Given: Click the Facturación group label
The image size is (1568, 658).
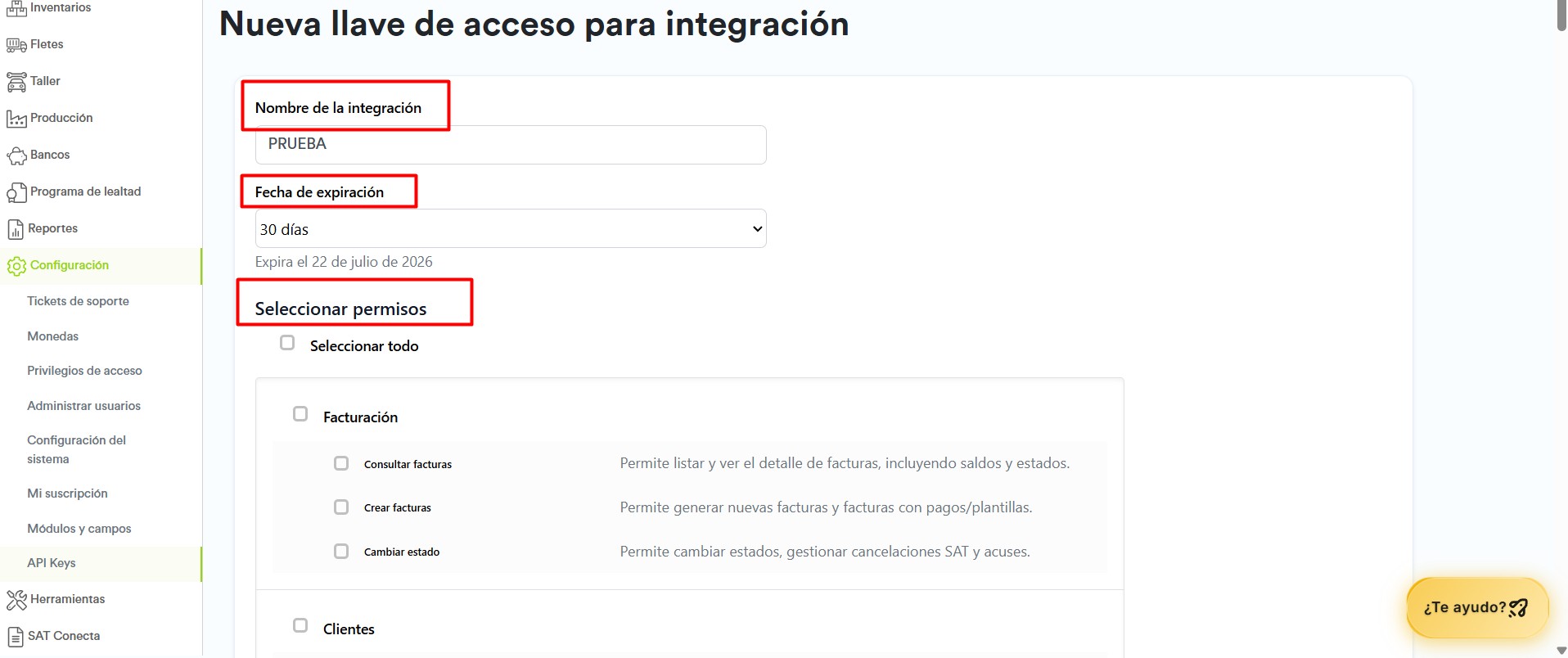Looking at the screenshot, I should 360,417.
